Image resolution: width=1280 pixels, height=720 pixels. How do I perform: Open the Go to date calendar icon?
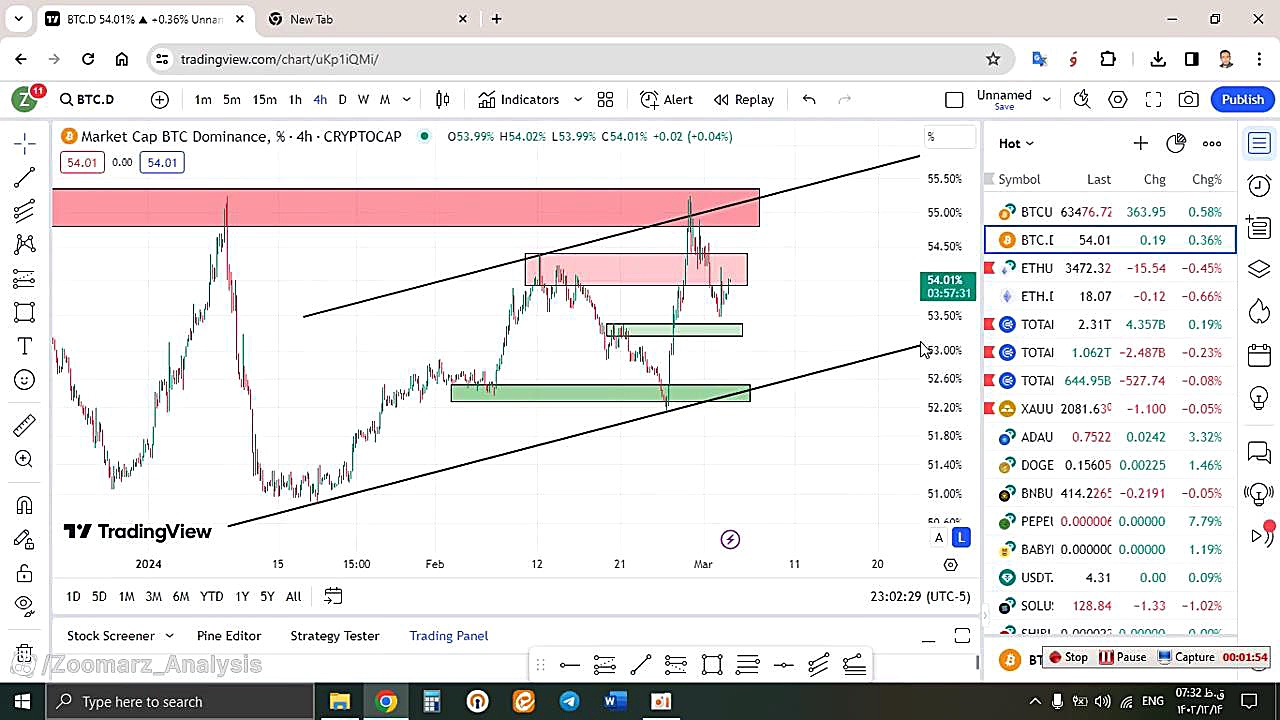click(x=333, y=596)
